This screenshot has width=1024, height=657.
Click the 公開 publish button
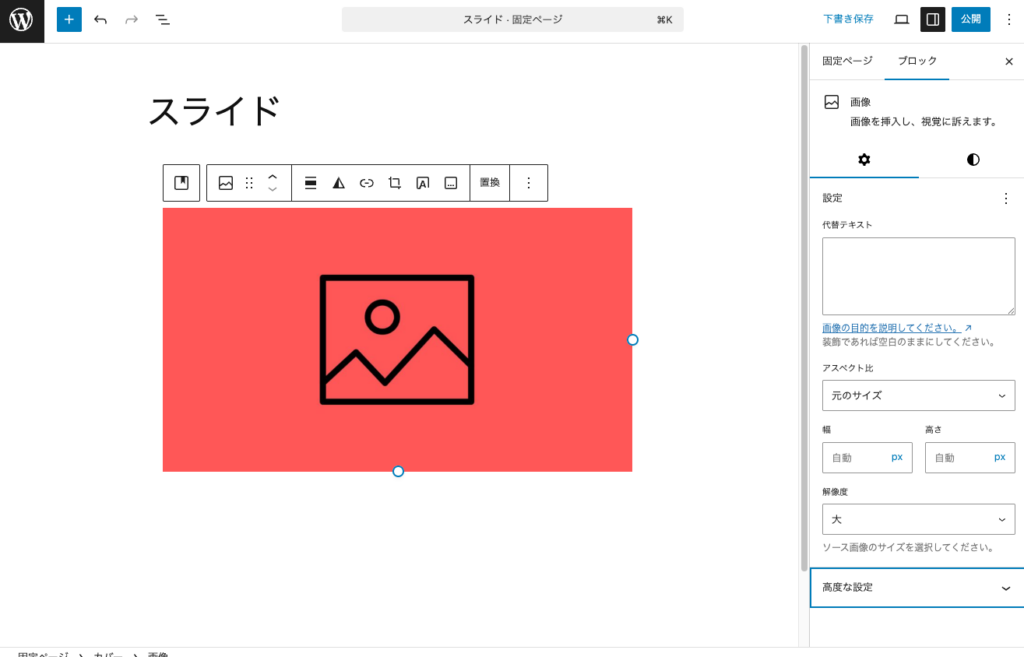click(x=970, y=20)
